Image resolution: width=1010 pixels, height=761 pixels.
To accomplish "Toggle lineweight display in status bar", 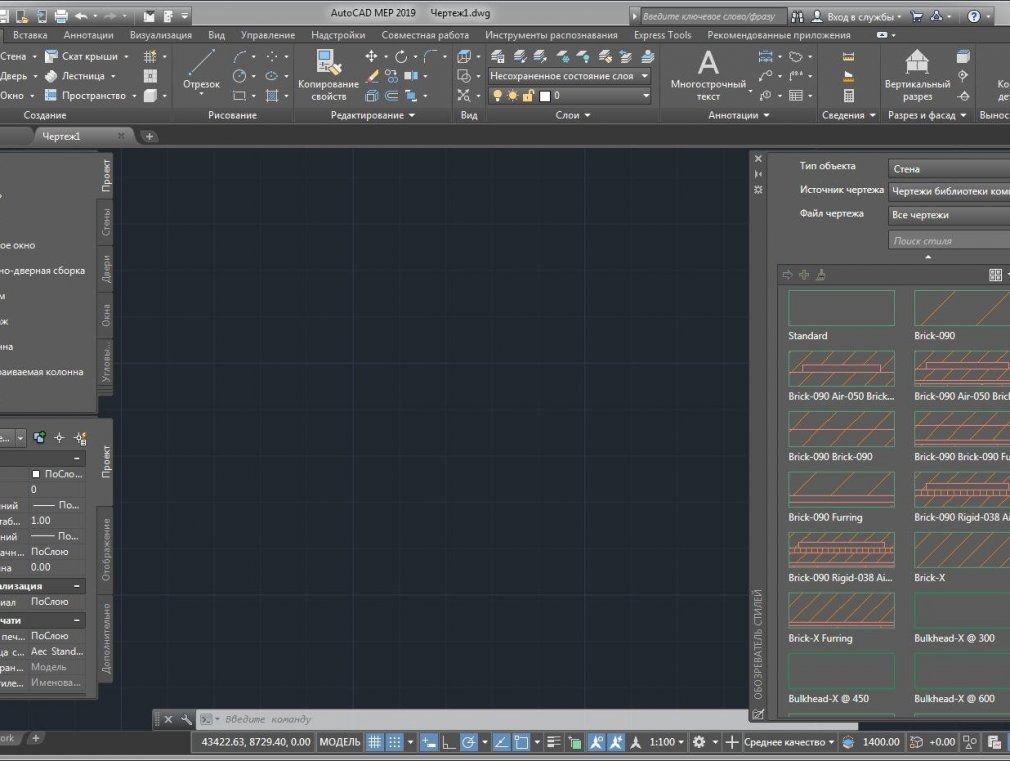I will pos(553,742).
